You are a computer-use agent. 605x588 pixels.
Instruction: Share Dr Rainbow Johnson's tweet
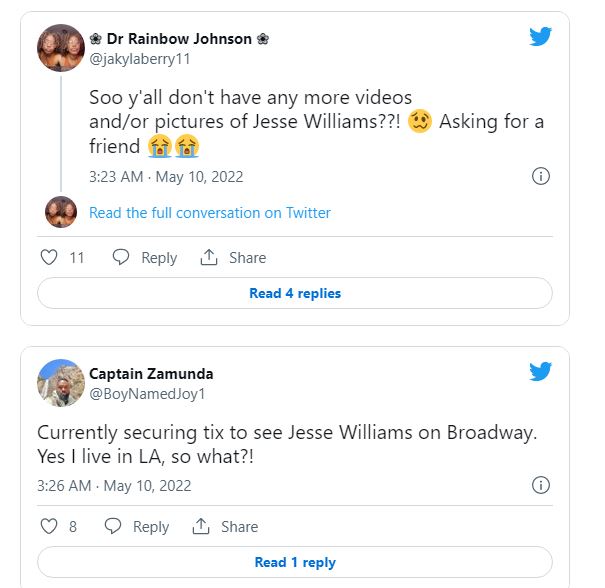[x=233, y=257]
